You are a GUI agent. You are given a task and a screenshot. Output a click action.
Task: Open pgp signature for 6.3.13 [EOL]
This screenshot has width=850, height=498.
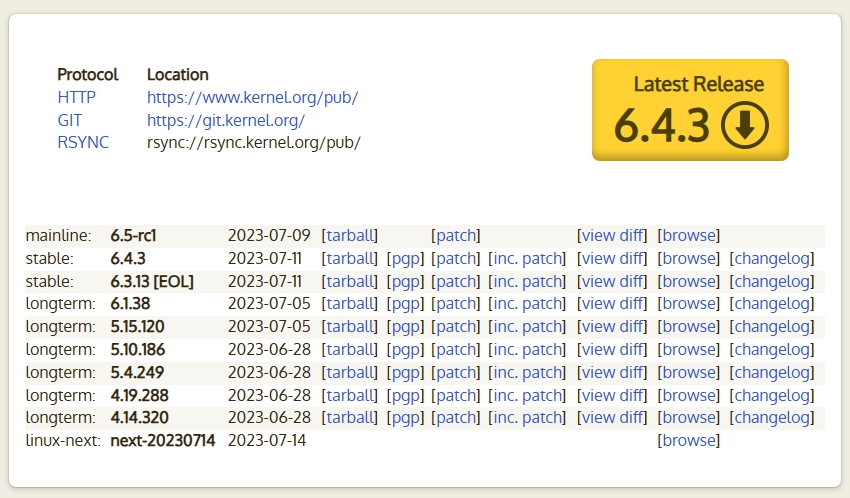pyautogui.click(x=405, y=282)
